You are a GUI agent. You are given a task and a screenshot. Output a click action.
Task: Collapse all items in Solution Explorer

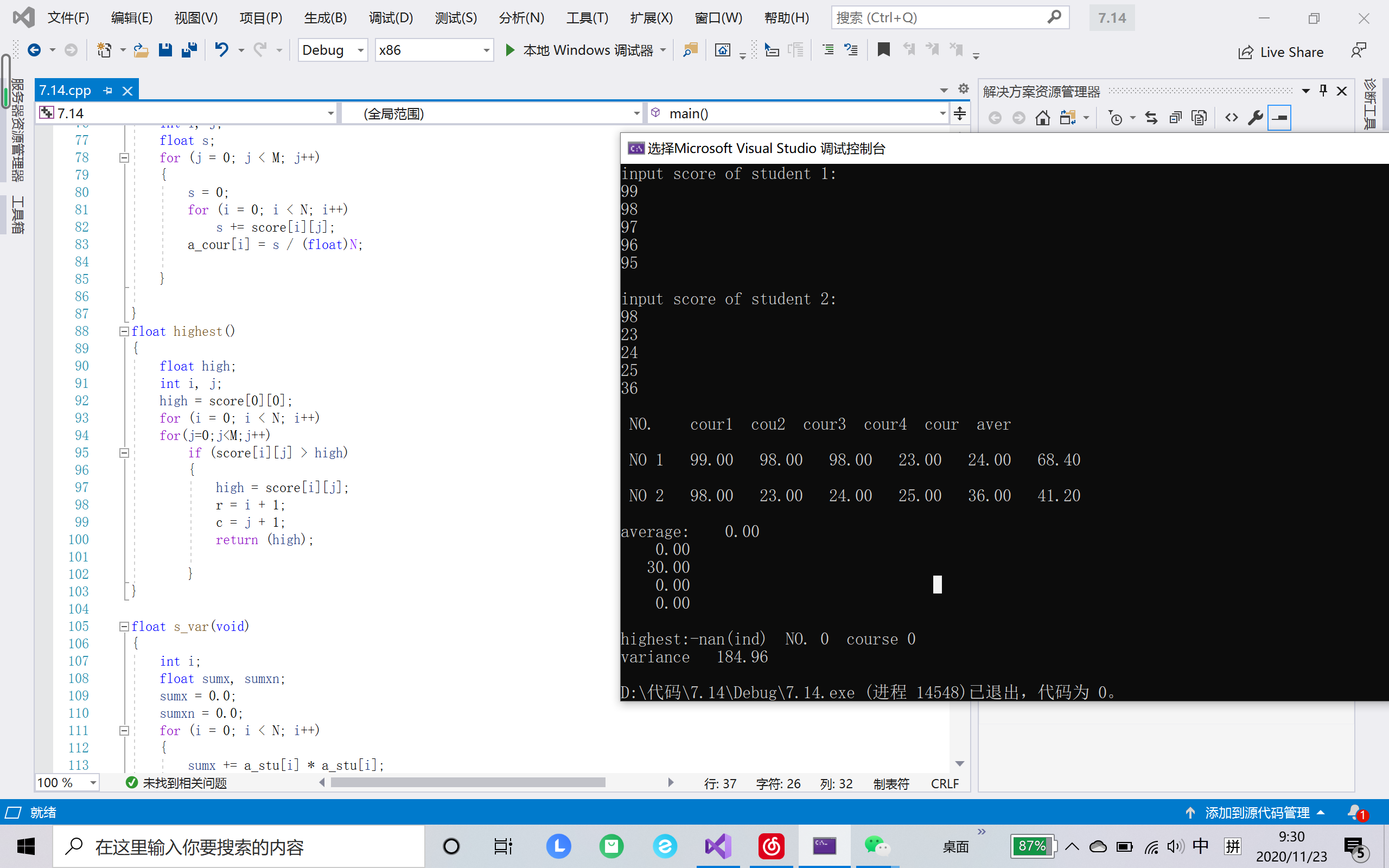pos(1175,118)
